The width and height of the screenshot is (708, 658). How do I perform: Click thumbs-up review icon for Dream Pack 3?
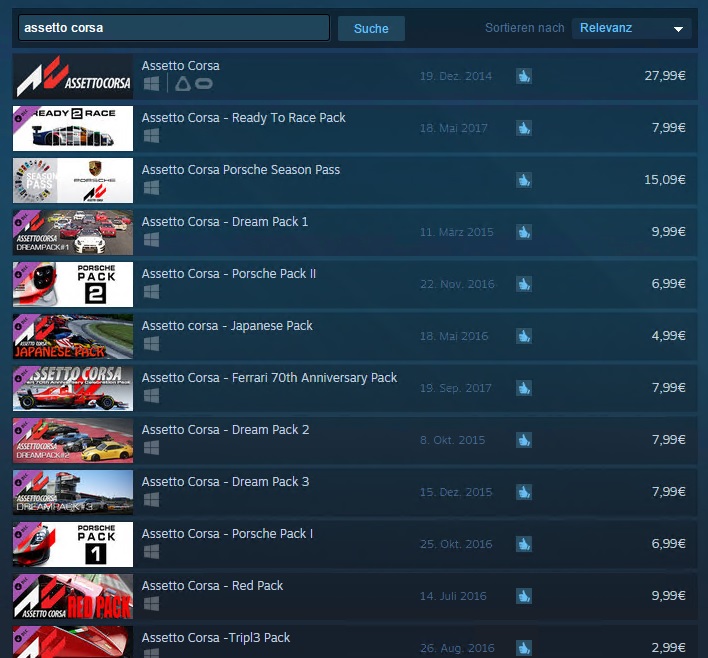(x=524, y=491)
